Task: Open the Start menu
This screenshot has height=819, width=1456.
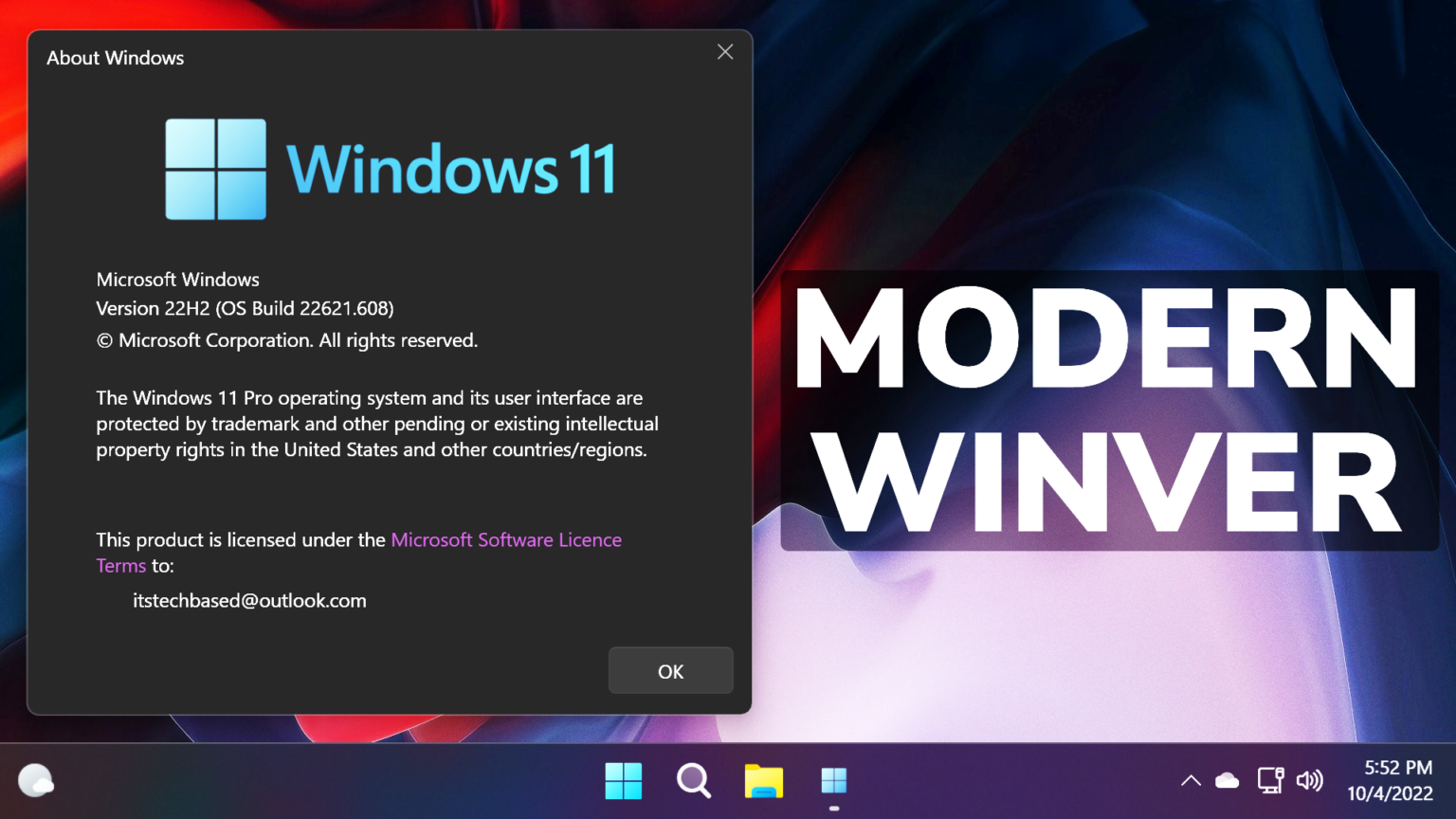Action: click(623, 780)
